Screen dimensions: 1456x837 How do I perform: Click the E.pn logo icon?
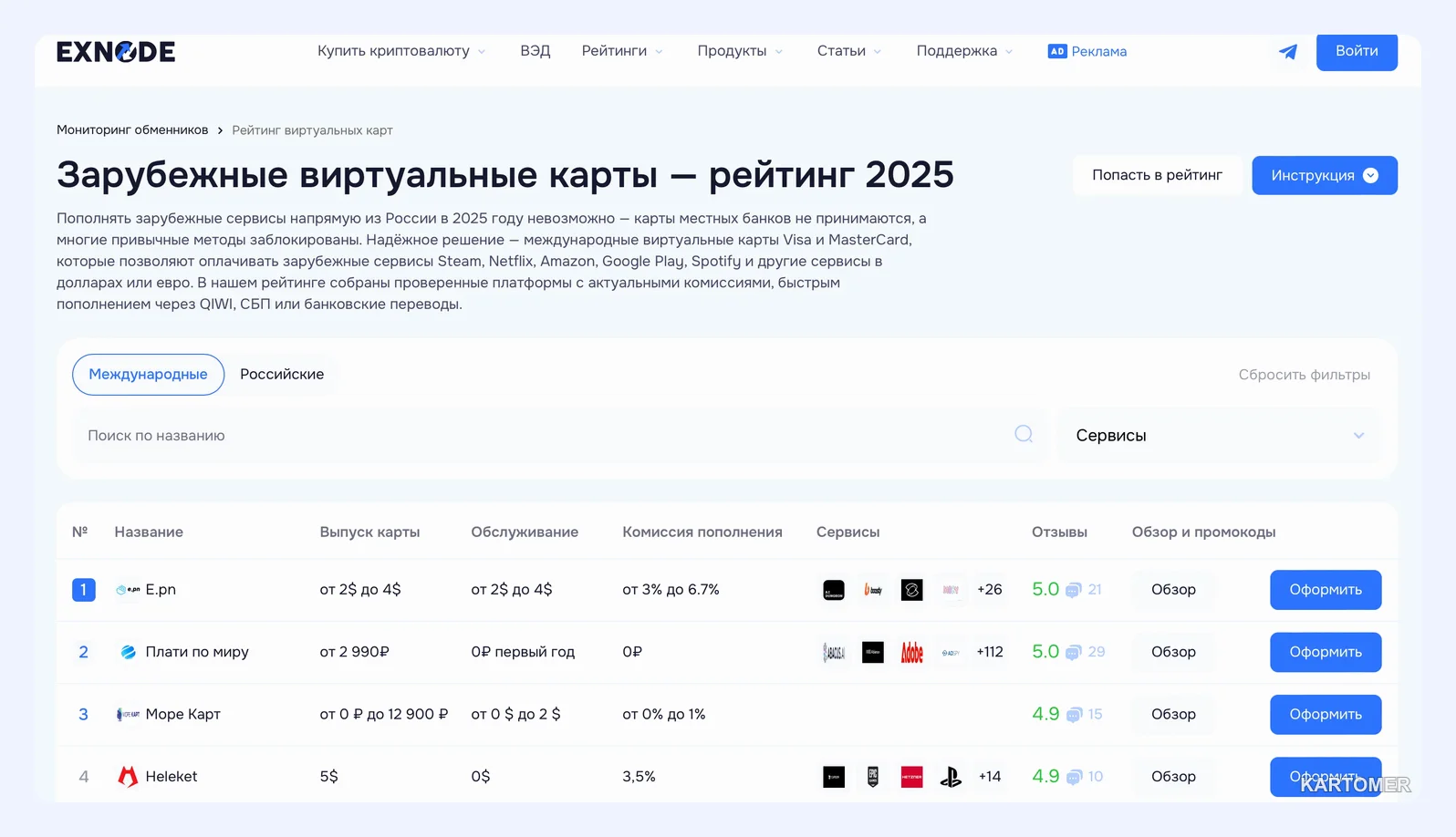[x=128, y=590]
